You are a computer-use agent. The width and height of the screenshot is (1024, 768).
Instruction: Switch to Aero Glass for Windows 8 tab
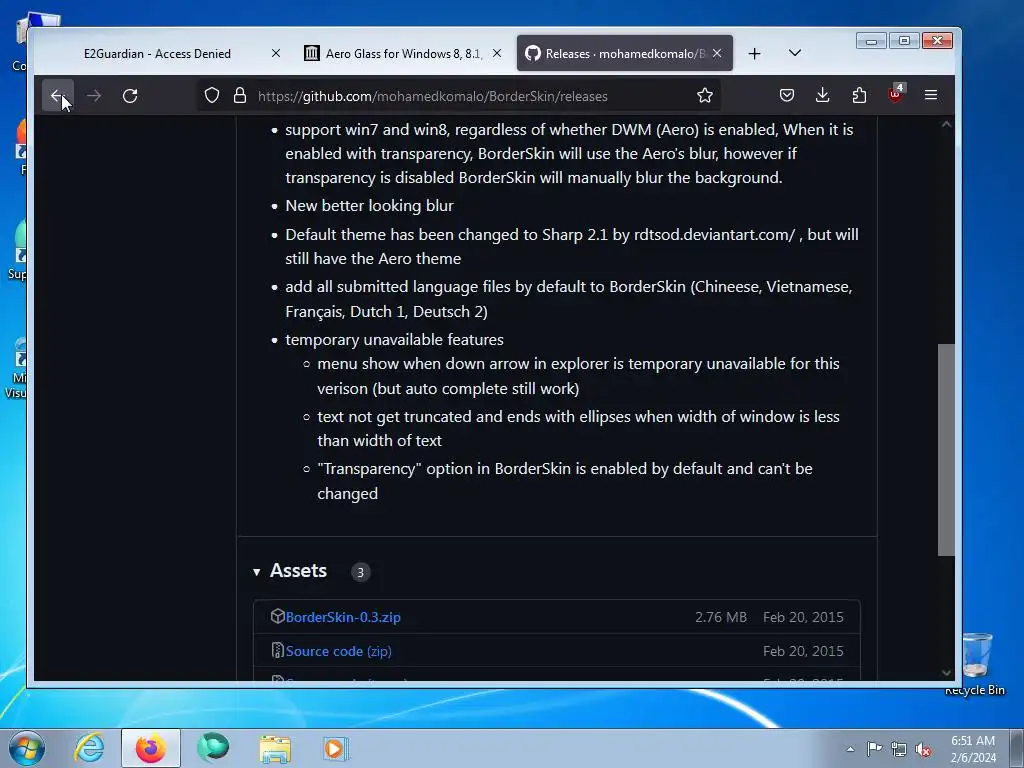pos(404,54)
